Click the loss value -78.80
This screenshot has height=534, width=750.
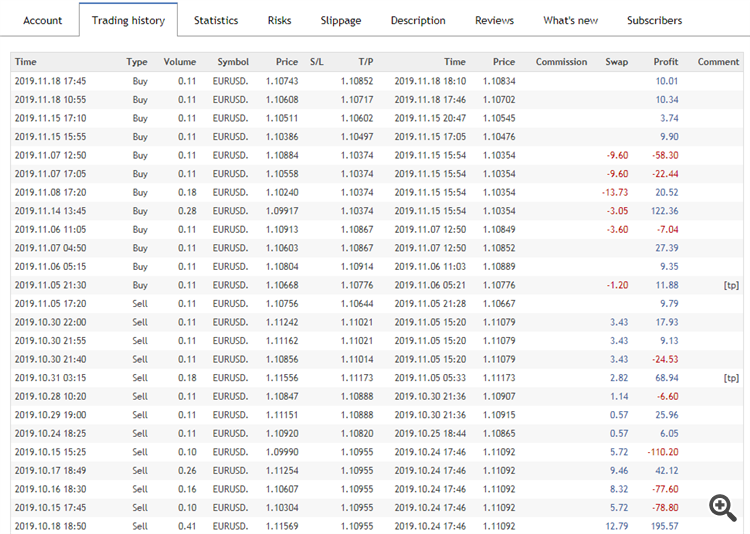pyautogui.click(x=665, y=508)
